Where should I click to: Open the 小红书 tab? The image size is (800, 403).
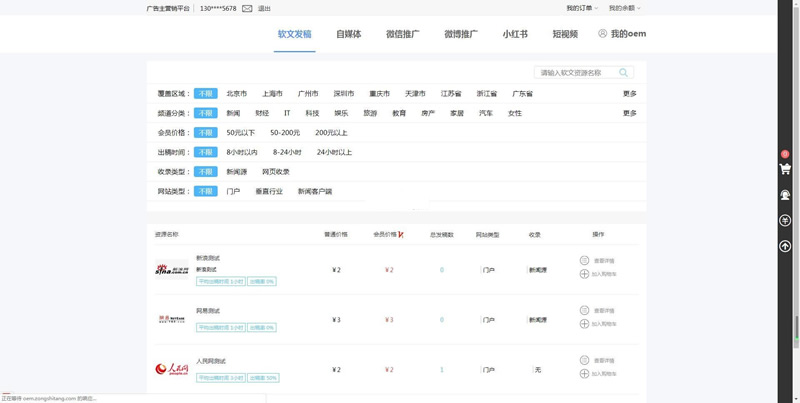coord(515,34)
